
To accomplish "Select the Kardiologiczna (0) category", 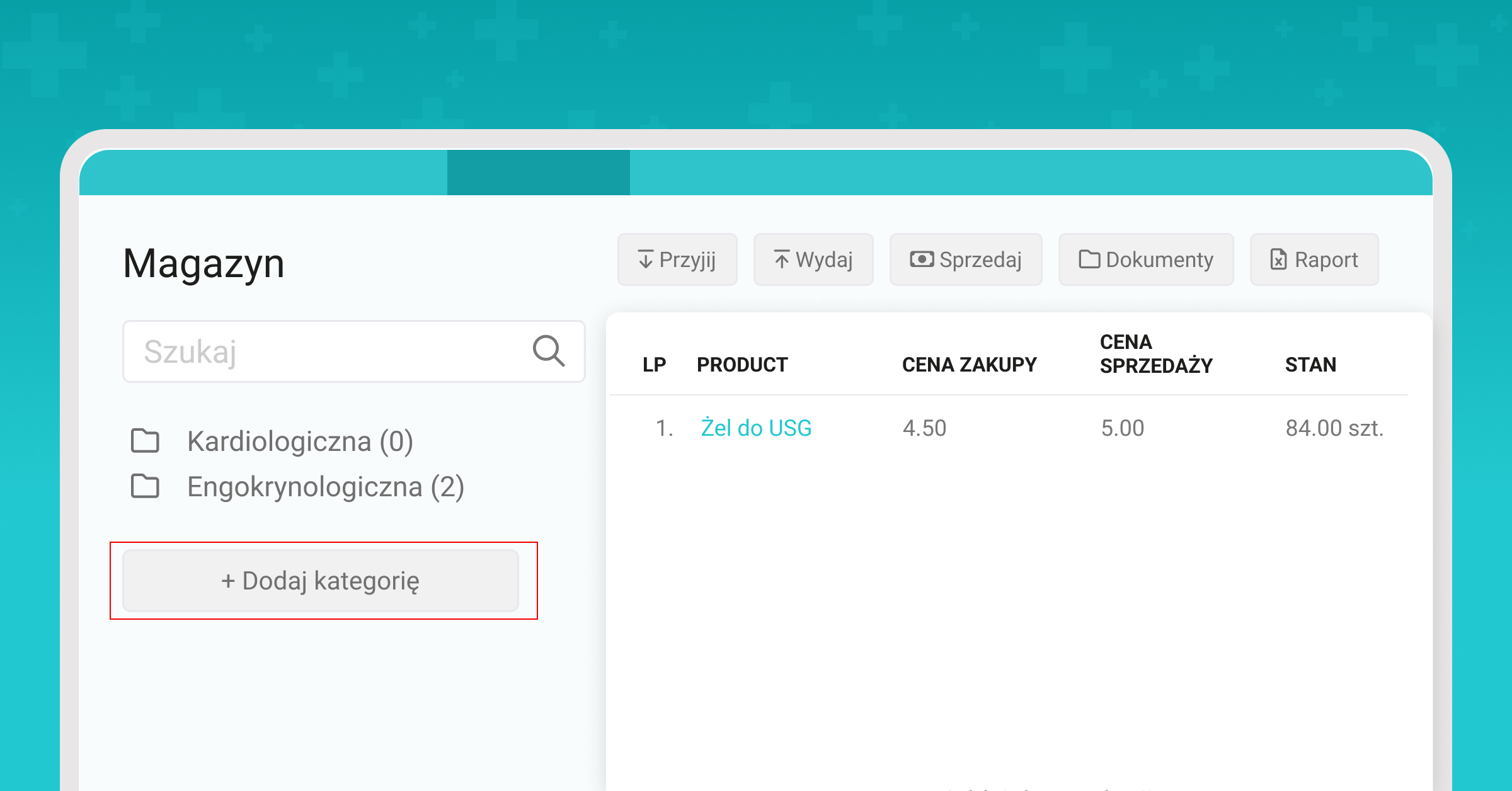I will click(300, 441).
